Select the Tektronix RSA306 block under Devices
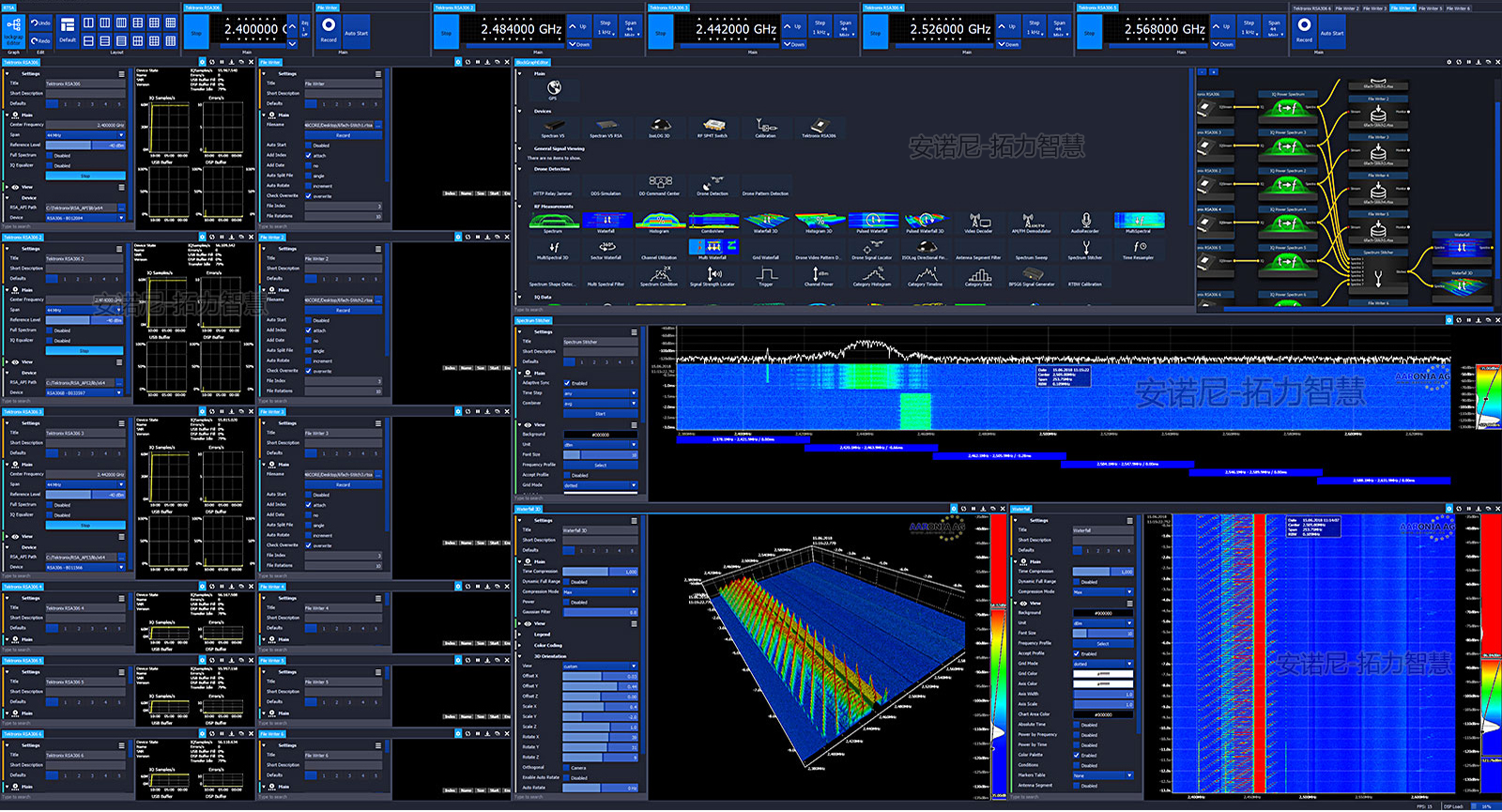The height and width of the screenshot is (812, 1502). pyautogui.click(x=819, y=128)
